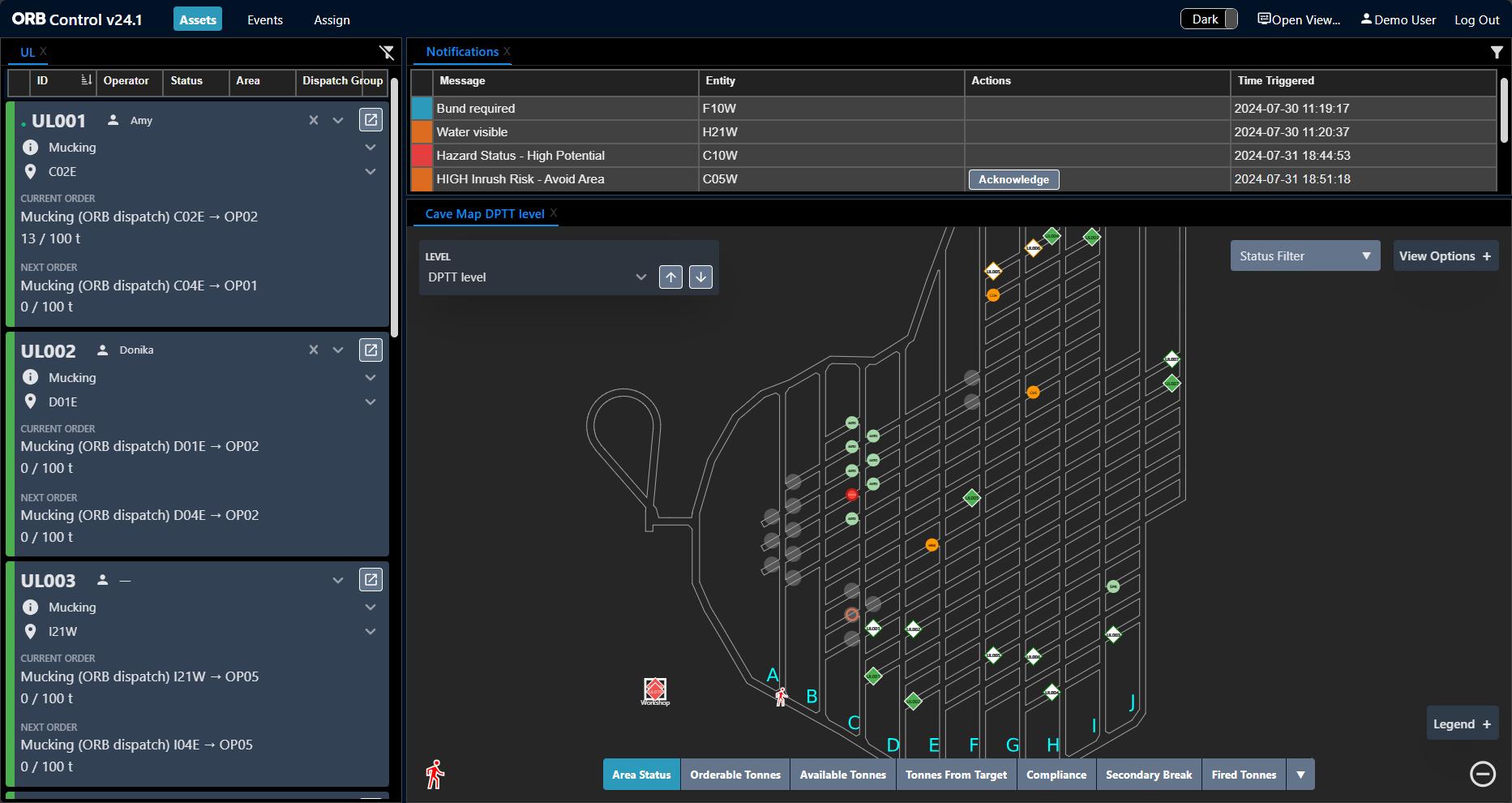Remove operator Donika from UL002
Screen dimensions: 1512x803
click(314, 350)
